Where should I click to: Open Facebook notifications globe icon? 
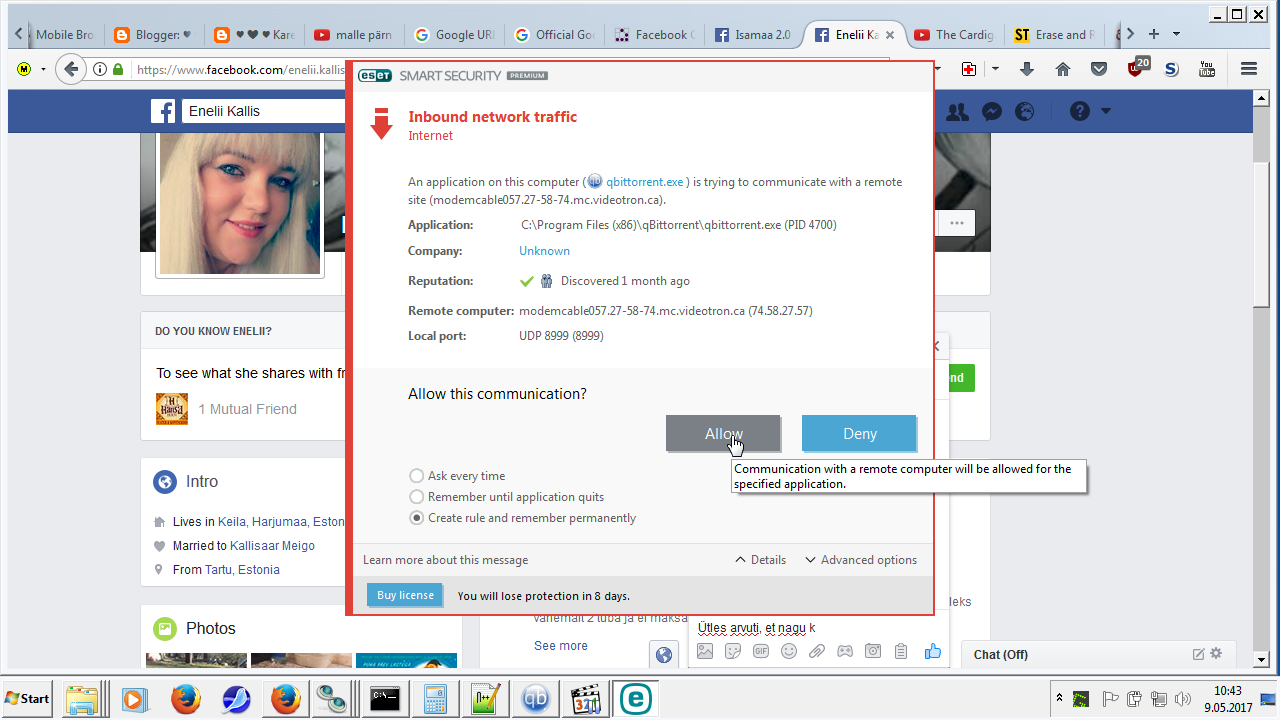click(x=1024, y=111)
